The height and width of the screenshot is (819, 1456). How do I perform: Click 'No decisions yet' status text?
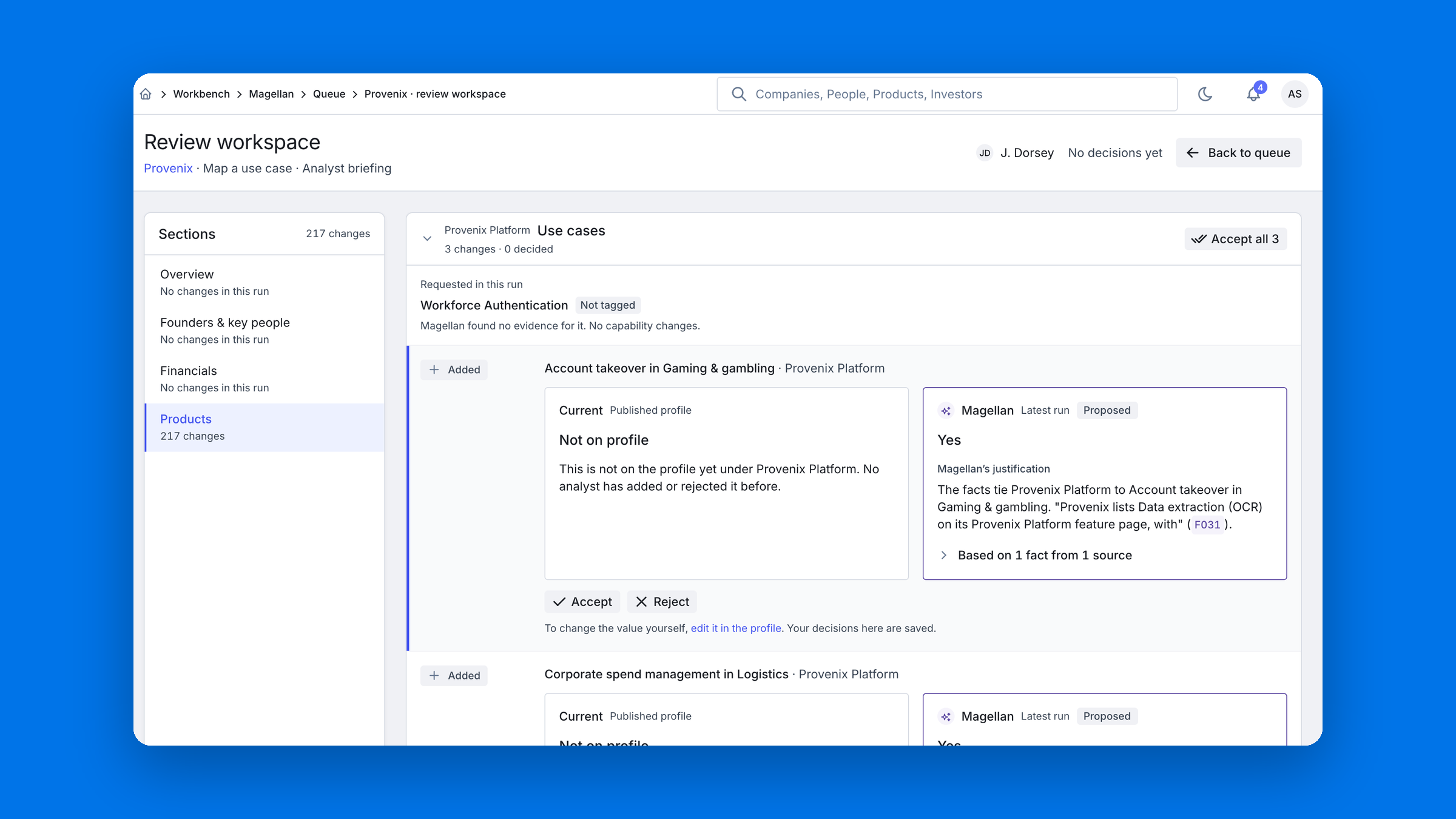click(1115, 153)
